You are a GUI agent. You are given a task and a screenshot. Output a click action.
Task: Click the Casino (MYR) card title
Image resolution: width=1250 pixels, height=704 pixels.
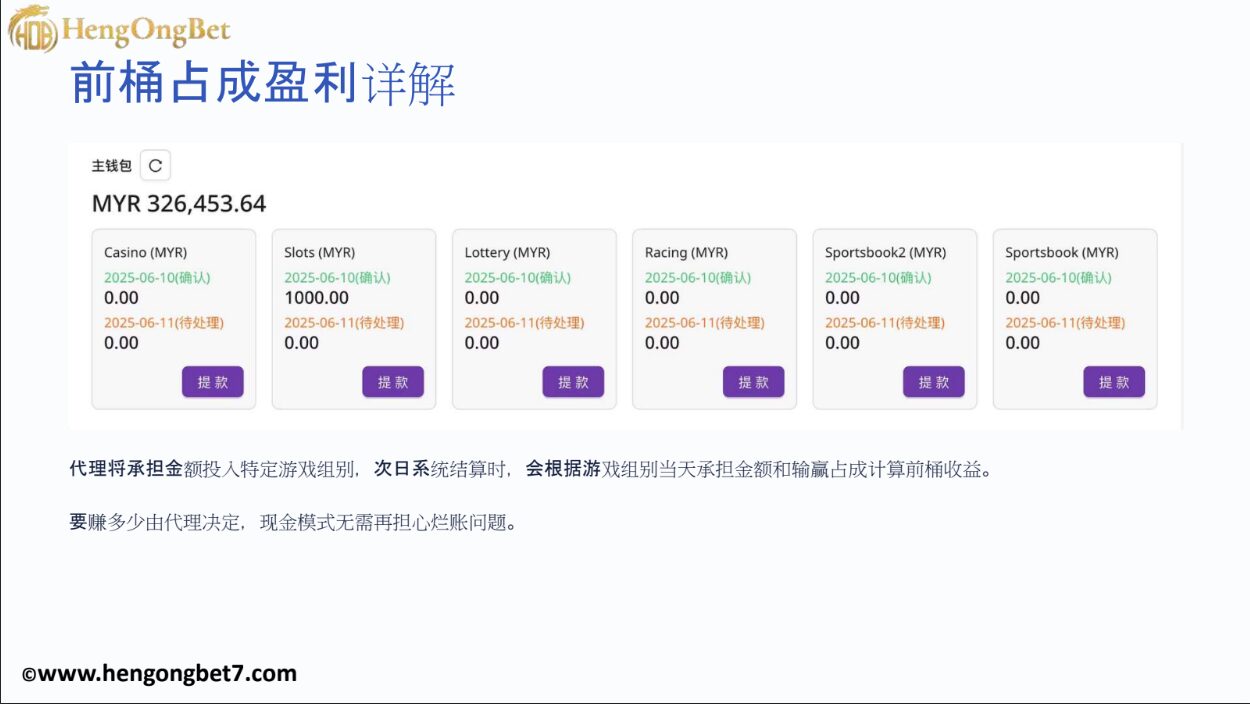point(145,253)
